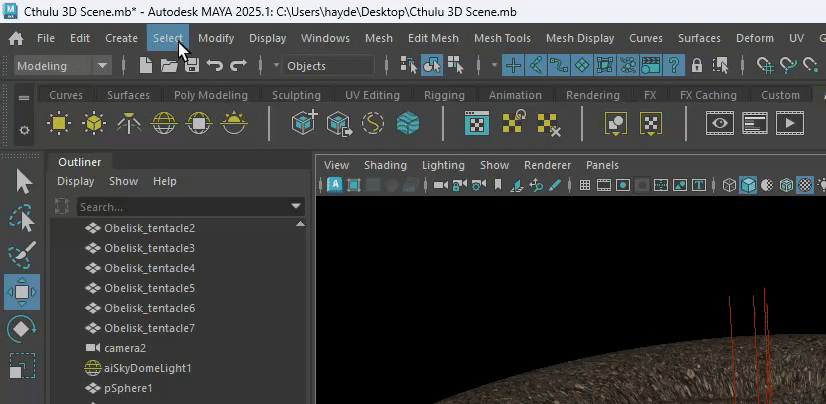Image resolution: width=826 pixels, height=404 pixels.
Task: Select the arrow Select Tool in toolbox
Action: pyautogui.click(x=23, y=182)
